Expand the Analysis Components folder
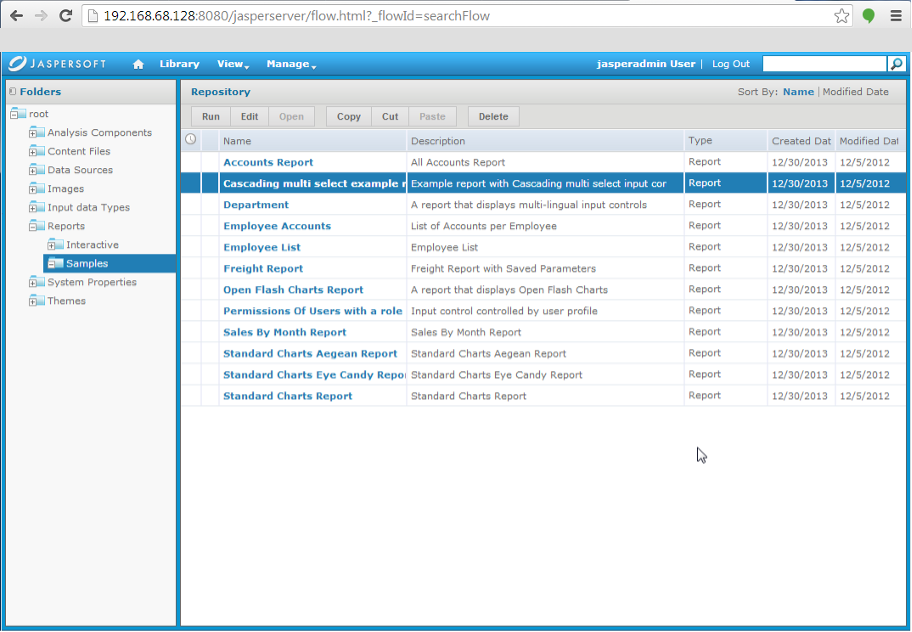 point(33,133)
